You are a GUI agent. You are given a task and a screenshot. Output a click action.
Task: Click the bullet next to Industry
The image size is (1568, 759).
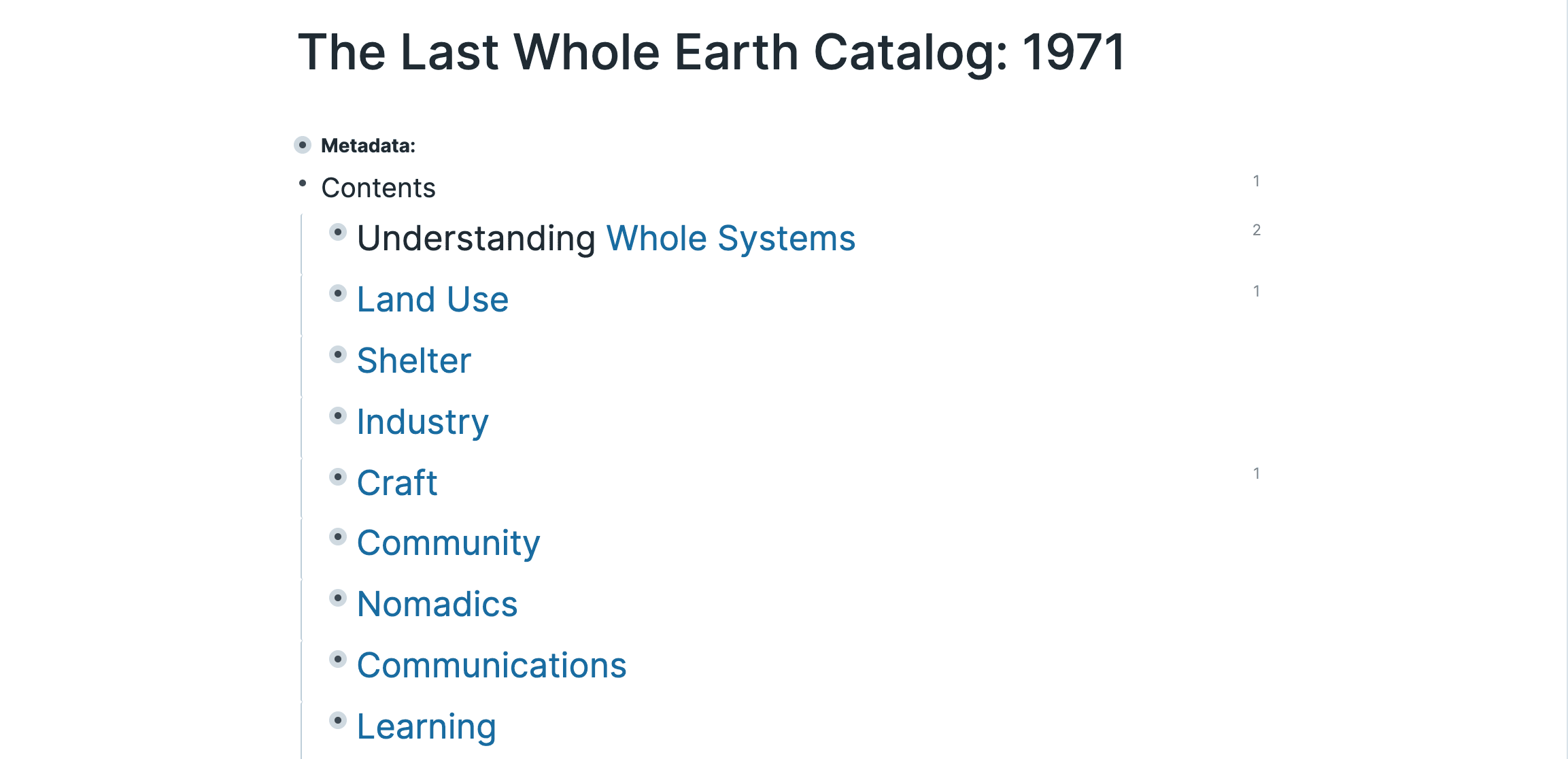point(338,416)
